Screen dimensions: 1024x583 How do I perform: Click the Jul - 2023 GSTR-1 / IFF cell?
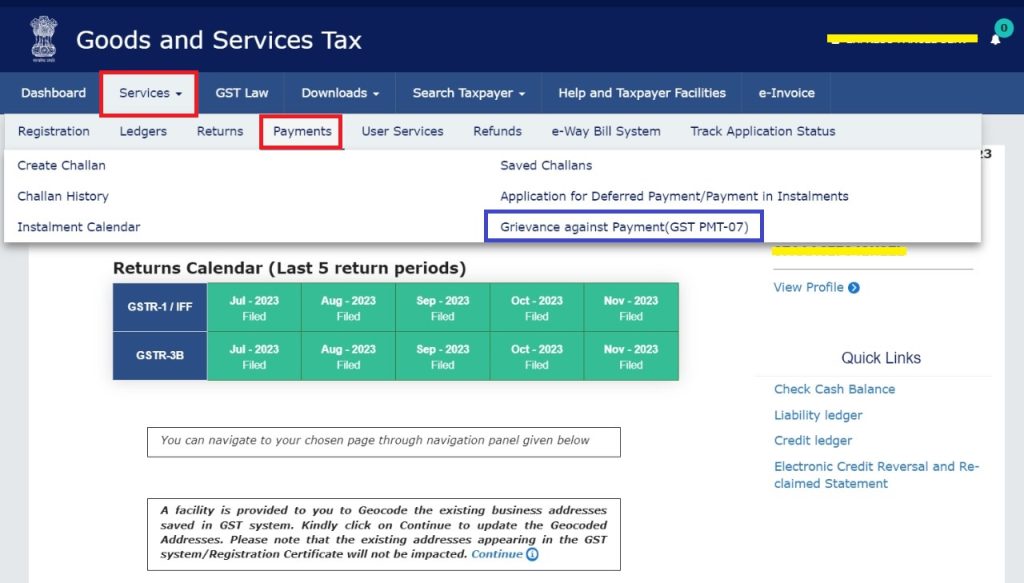pos(254,308)
